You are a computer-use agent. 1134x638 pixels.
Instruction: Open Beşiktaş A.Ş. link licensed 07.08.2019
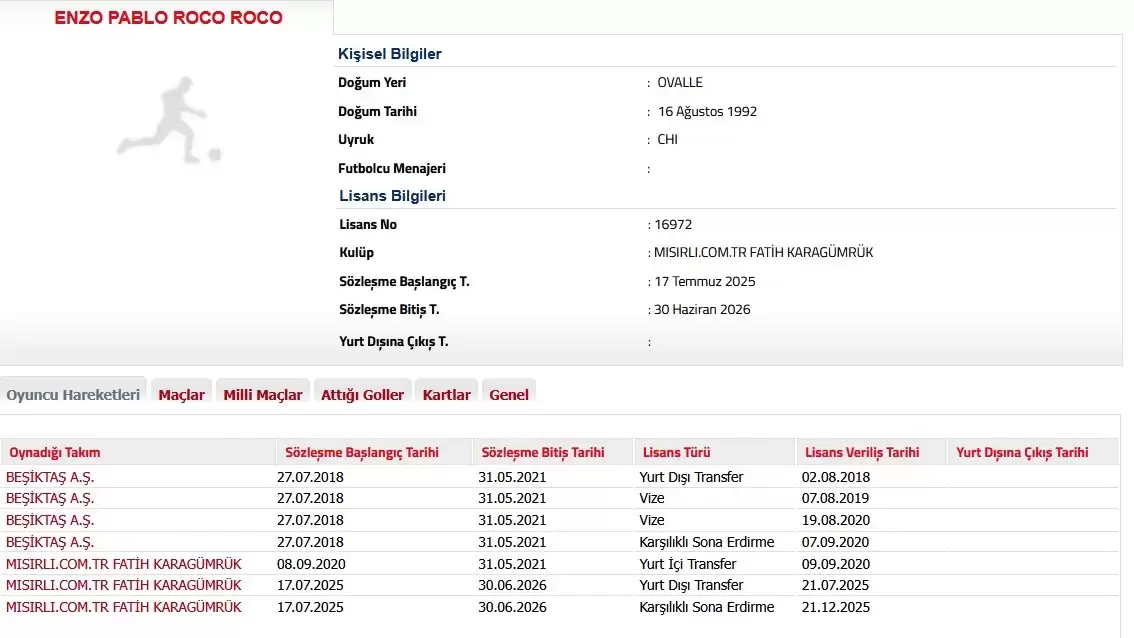(50, 498)
